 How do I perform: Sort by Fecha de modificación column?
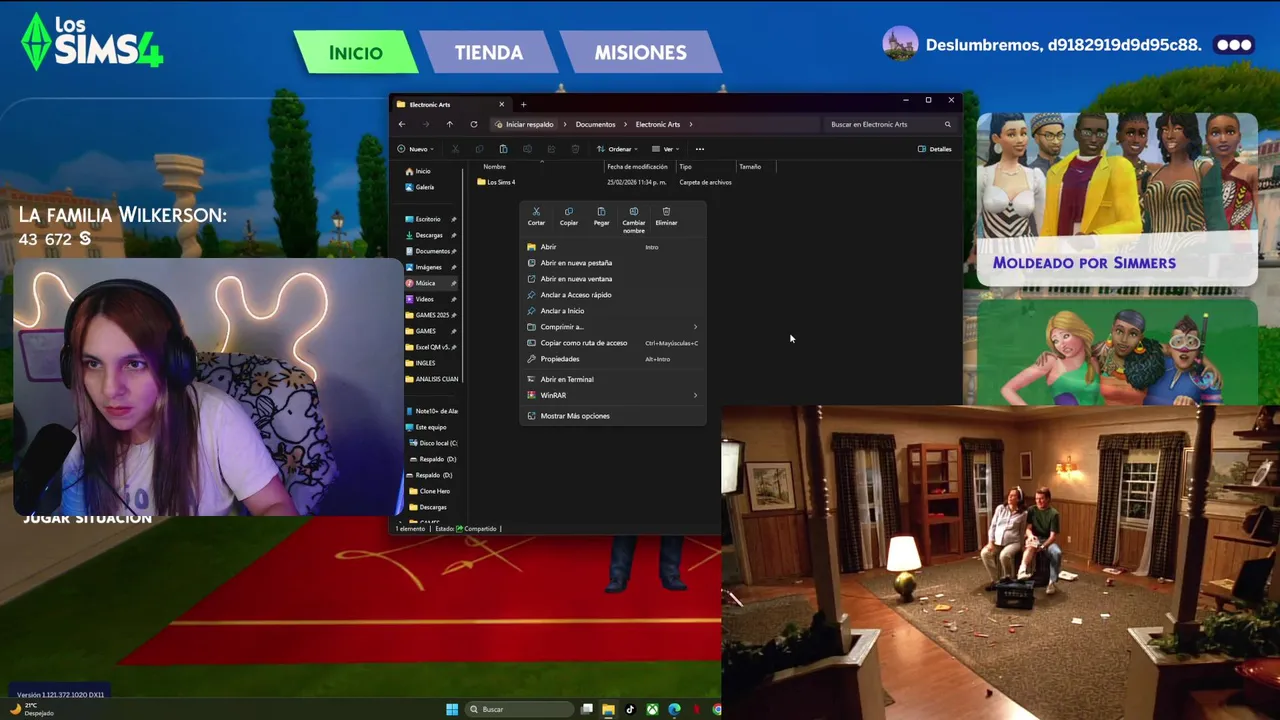pos(637,167)
